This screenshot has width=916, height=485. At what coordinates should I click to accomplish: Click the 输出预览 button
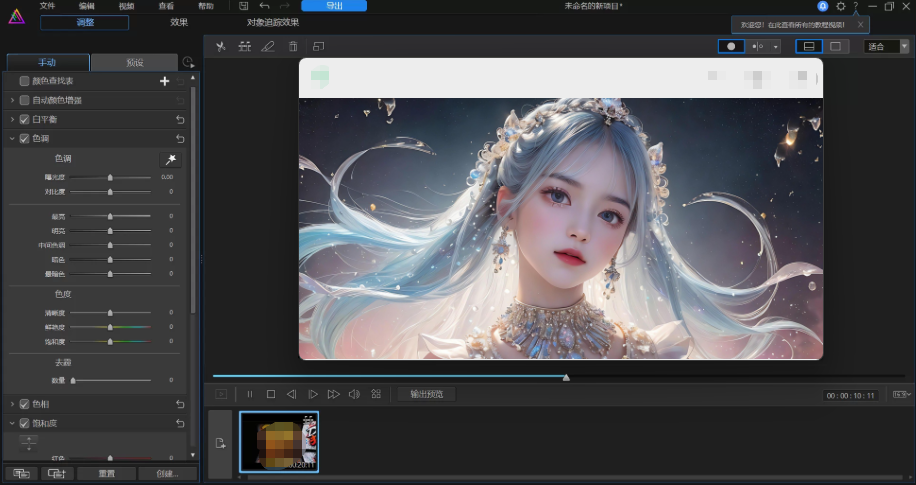point(426,394)
